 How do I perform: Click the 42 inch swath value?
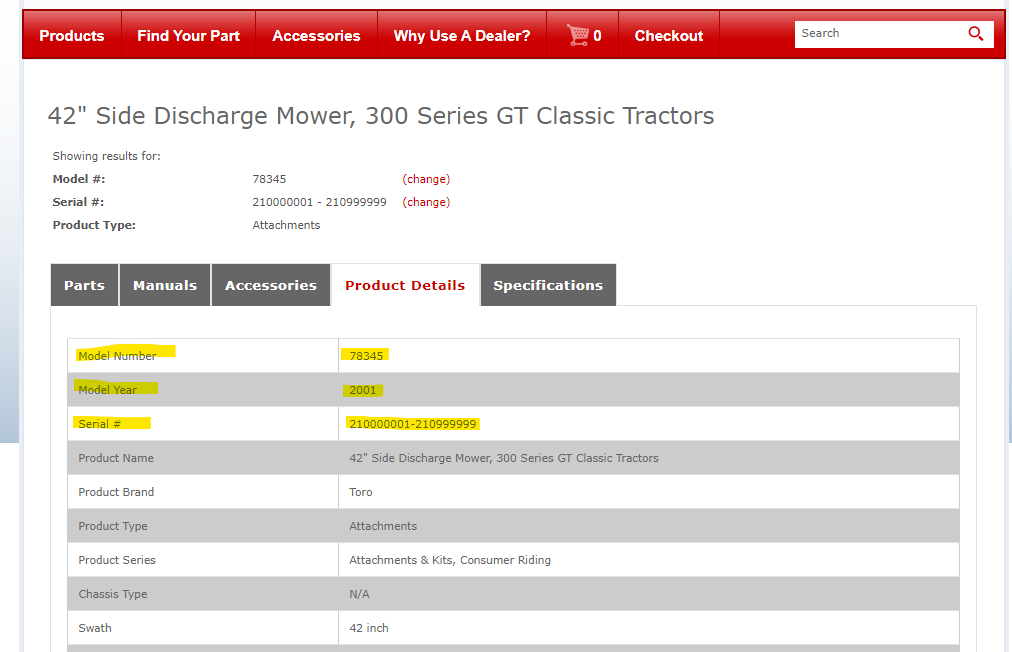(369, 628)
